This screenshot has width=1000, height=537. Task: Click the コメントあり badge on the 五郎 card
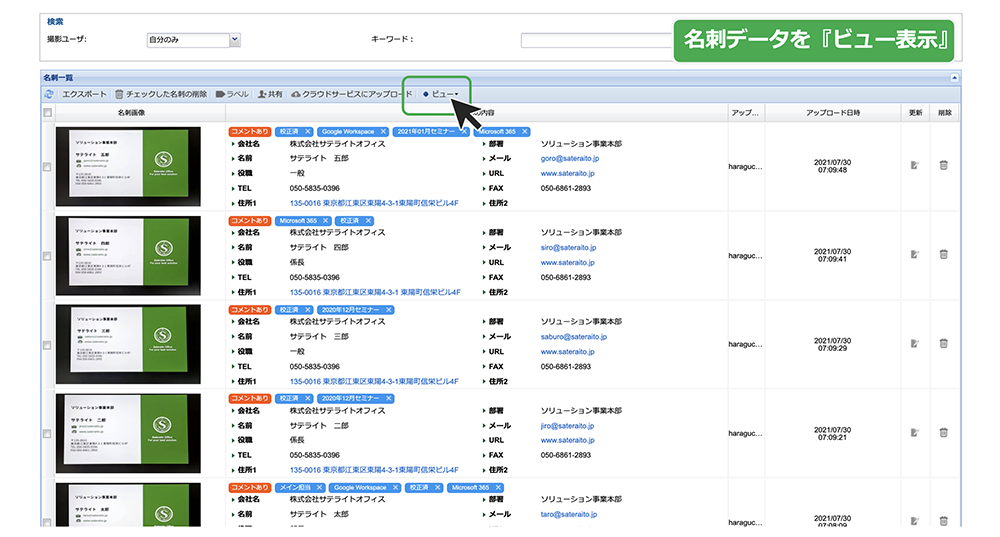pyautogui.click(x=249, y=132)
